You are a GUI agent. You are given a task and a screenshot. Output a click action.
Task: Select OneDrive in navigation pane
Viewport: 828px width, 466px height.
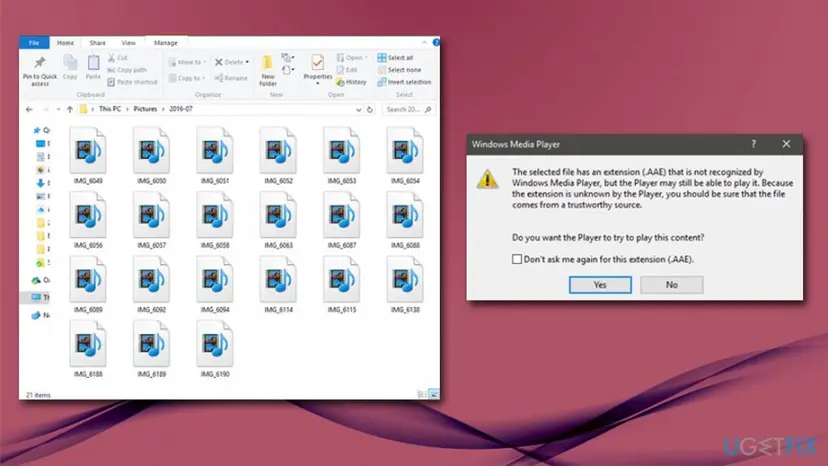(x=40, y=280)
